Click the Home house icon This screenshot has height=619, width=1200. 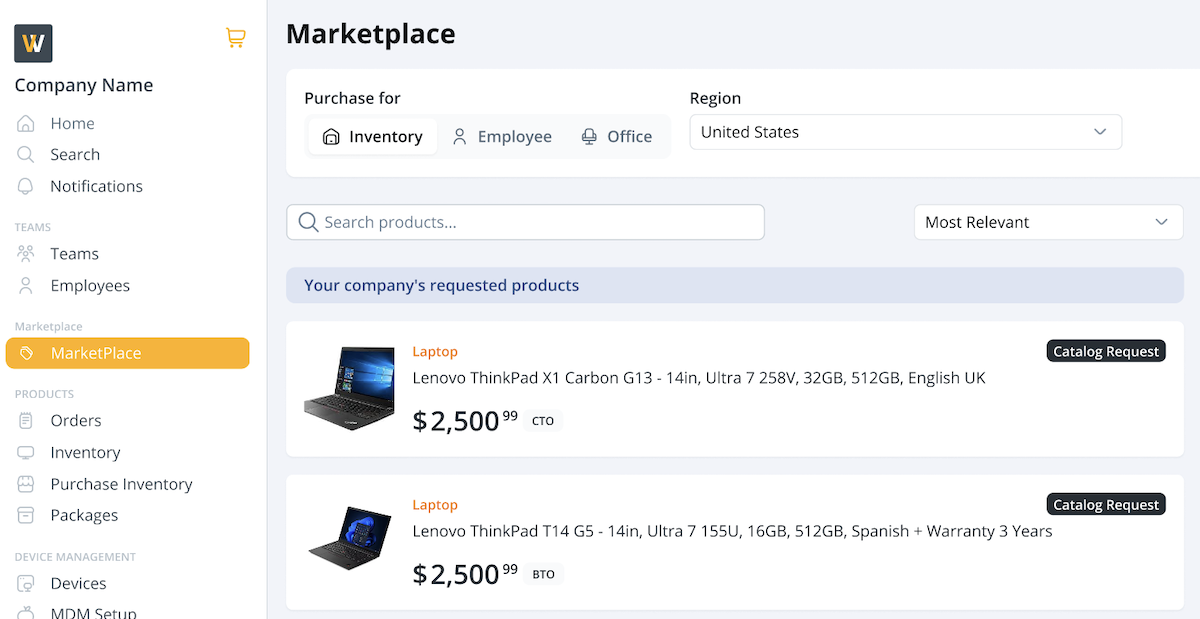click(x=26, y=124)
